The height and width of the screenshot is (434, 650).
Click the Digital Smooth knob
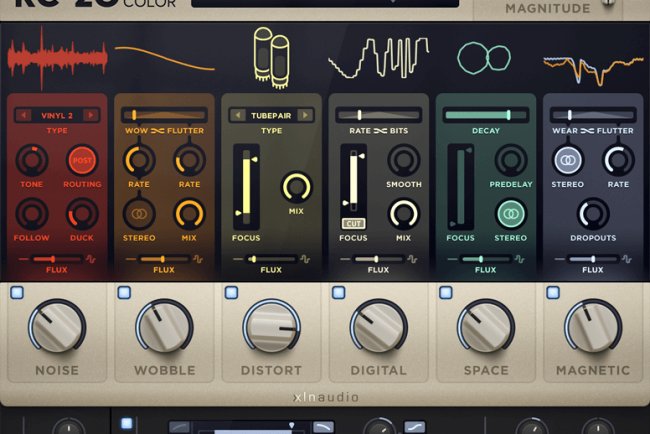pos(404,160)
